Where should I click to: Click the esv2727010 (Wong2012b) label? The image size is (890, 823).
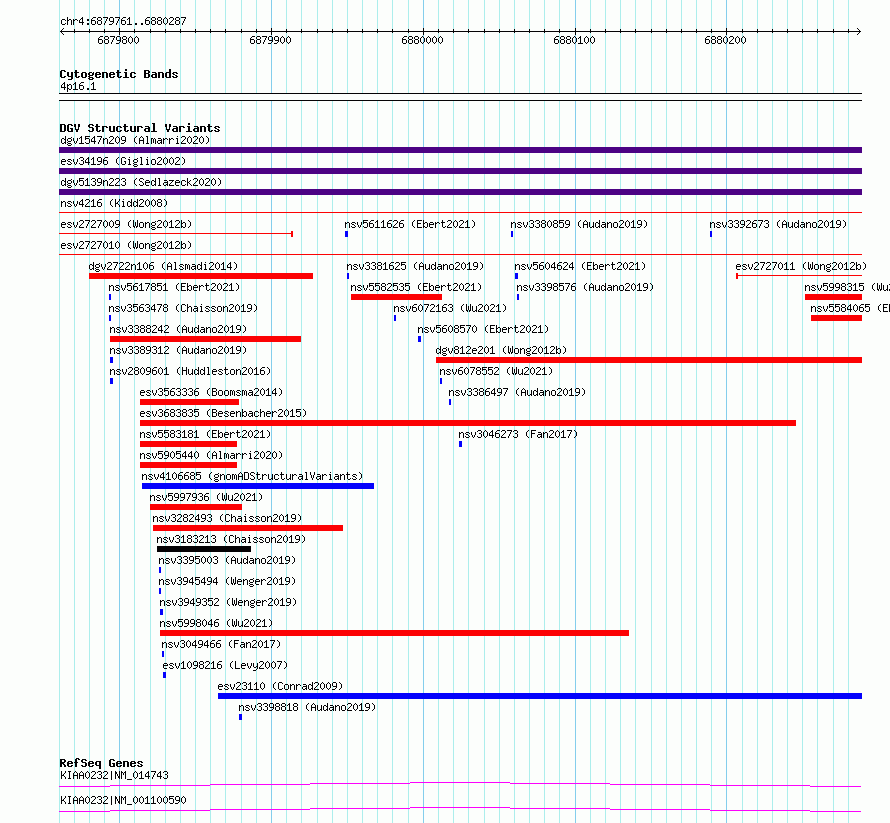(126, 245)
